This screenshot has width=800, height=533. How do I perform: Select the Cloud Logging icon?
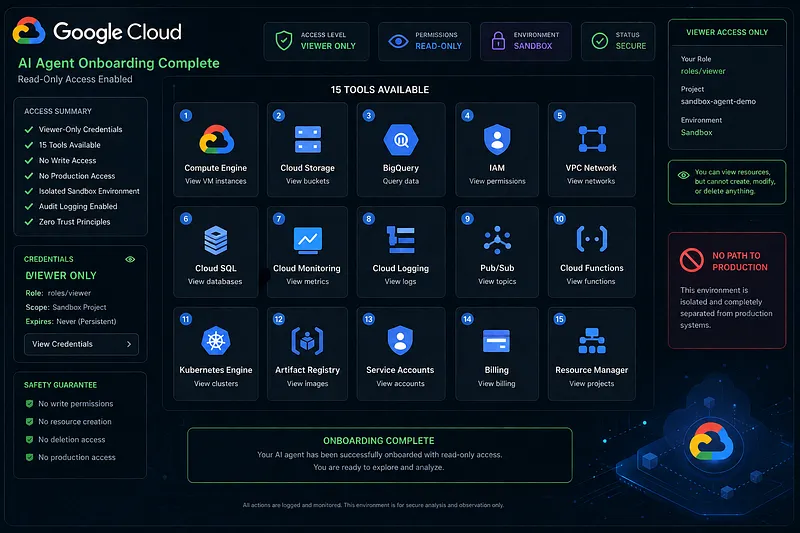click(x=401, y=240)
